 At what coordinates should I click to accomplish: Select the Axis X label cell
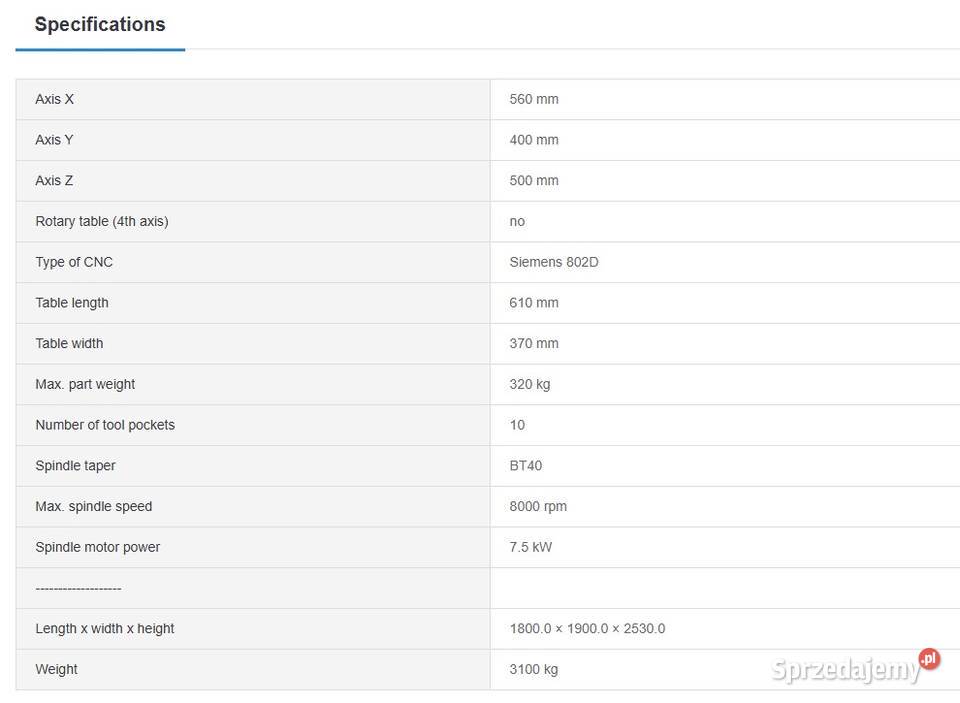coord(55,99)
